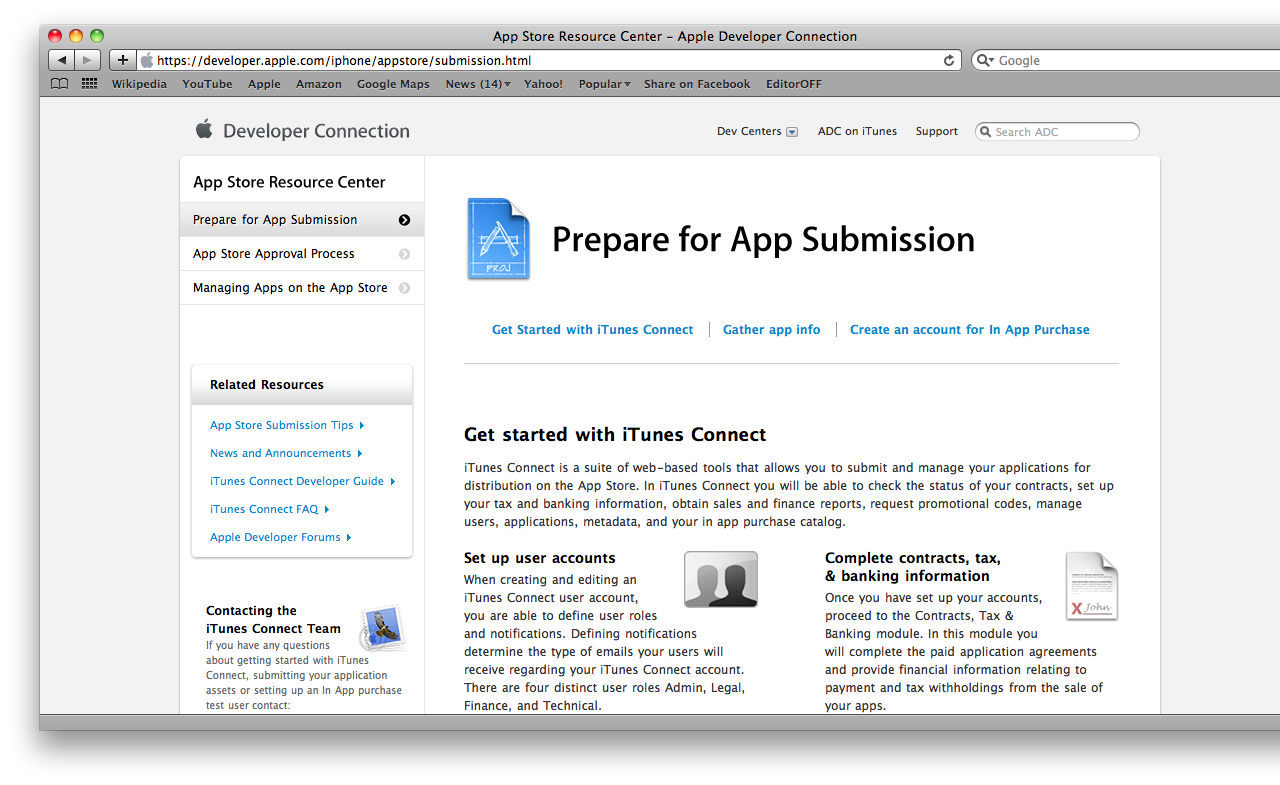Open iTunes Connect Developer Guide link

point(303,481)
